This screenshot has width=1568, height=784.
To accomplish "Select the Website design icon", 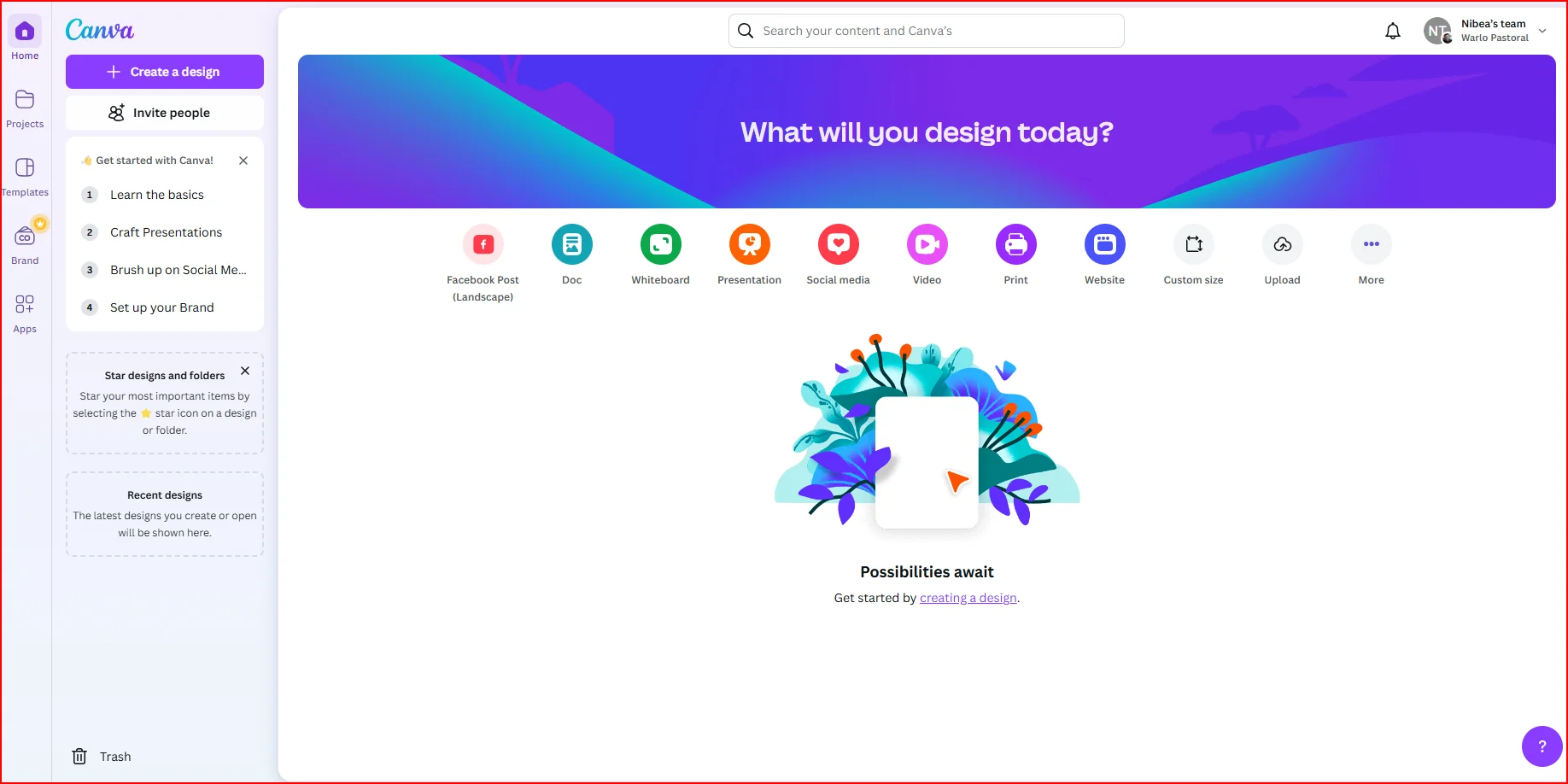I will 1105,245.
